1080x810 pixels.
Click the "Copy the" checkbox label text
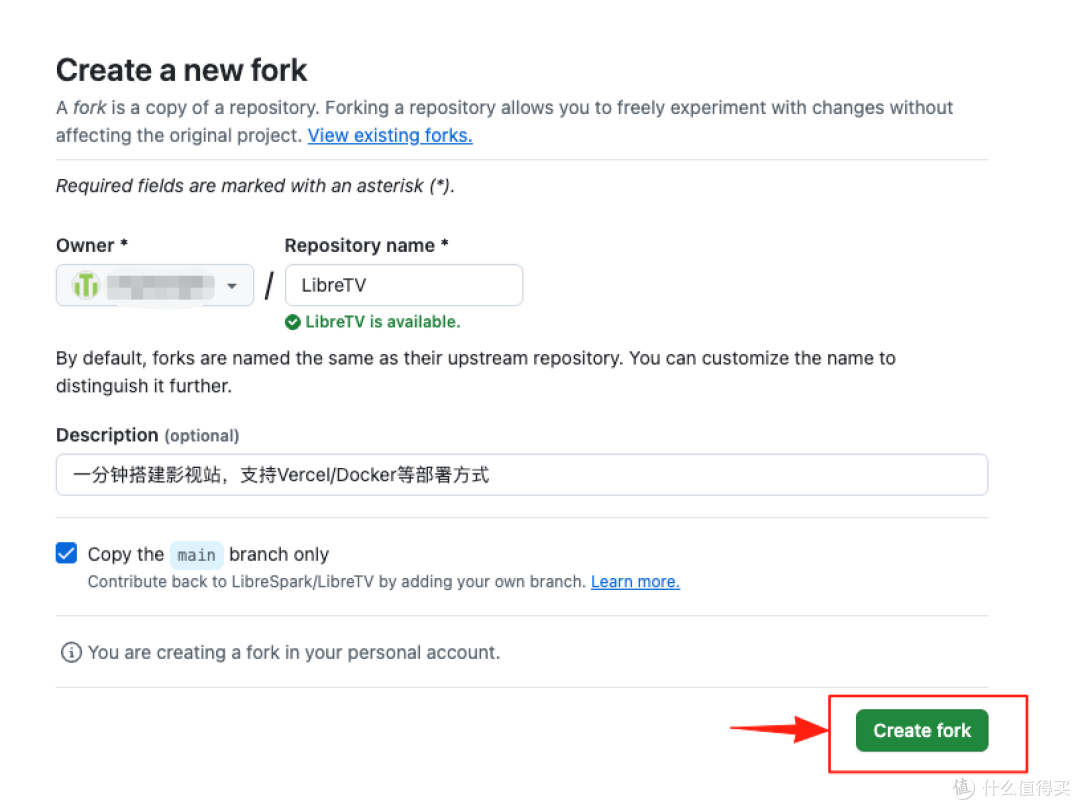[125, 554]
